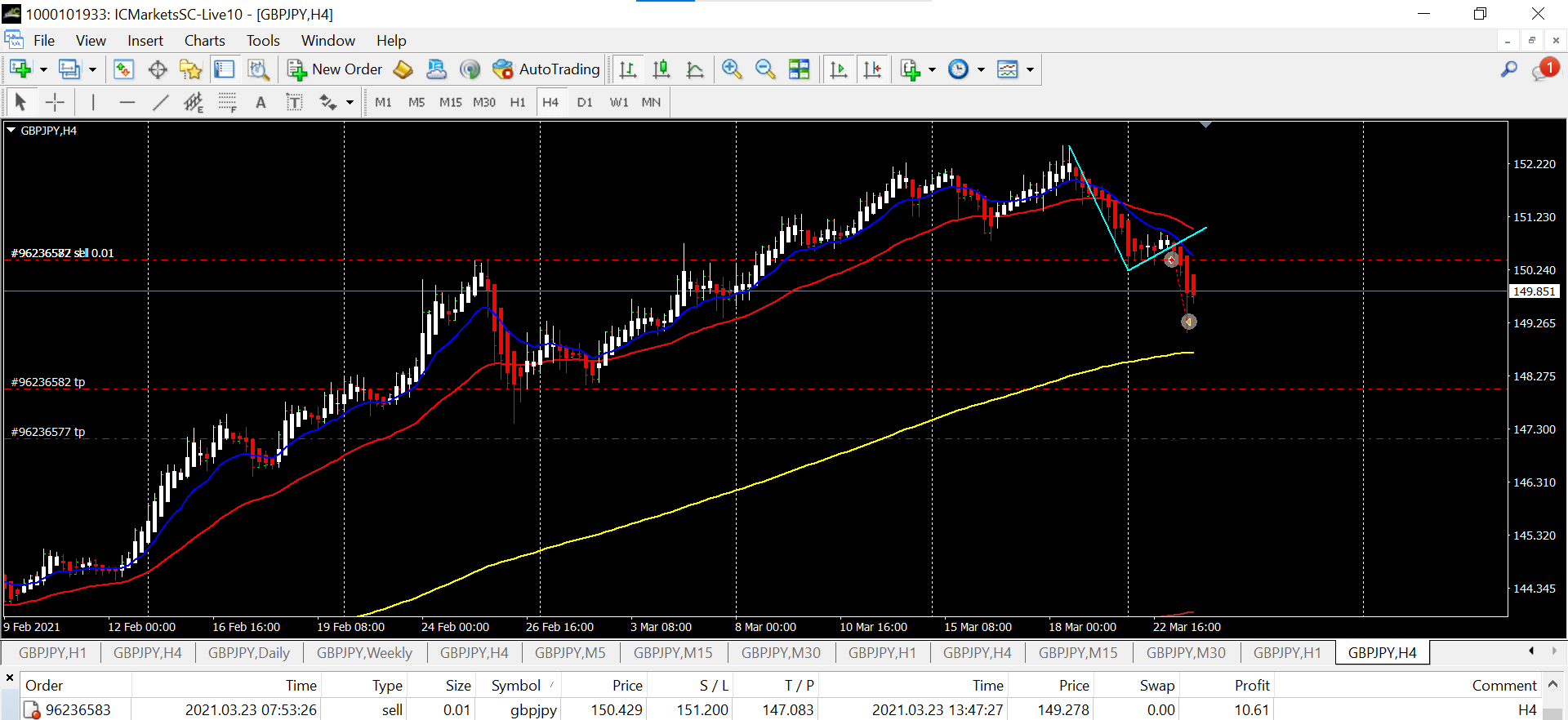Click the Signals radar icon
Image resolution: width=1568 pixels, height=720 pixels.
tap(470, 69)
